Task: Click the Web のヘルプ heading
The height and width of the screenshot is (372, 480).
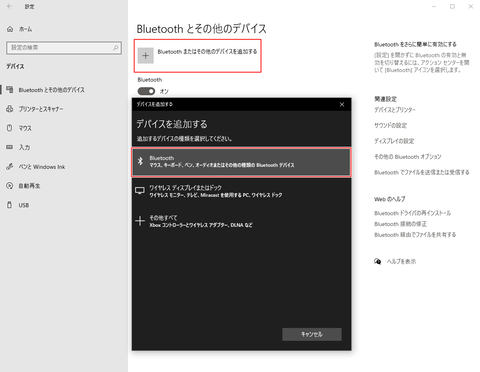Action: click(x=390, y=199)
